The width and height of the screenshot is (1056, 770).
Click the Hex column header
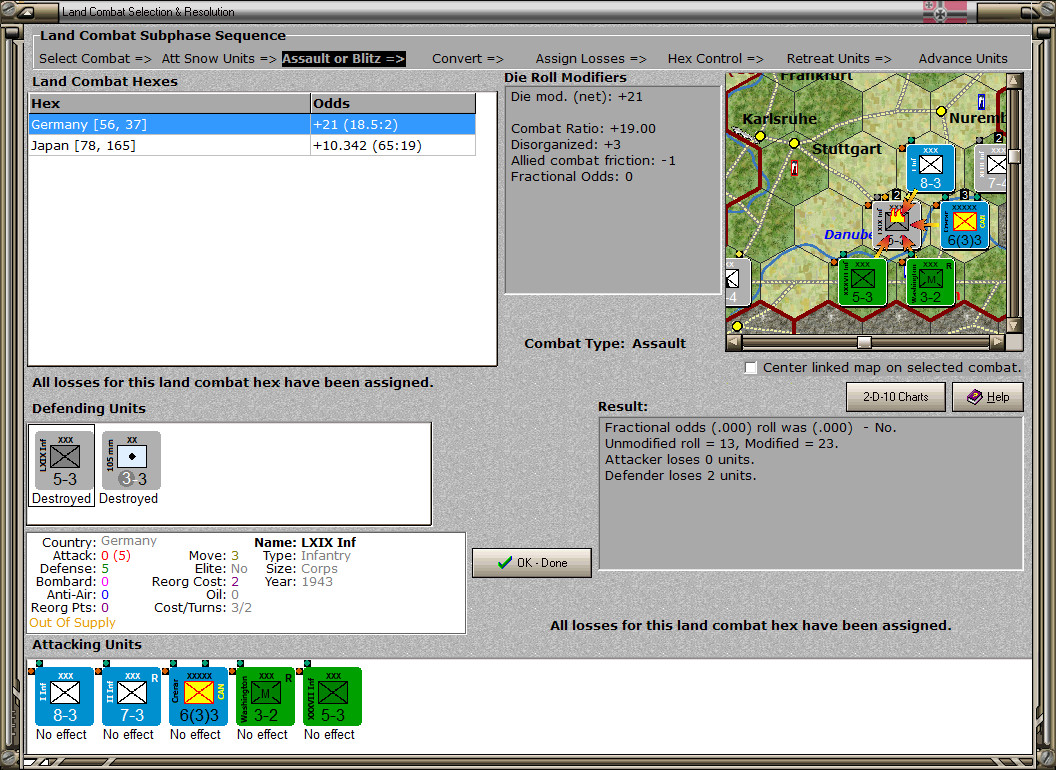(x=169, y=103)
